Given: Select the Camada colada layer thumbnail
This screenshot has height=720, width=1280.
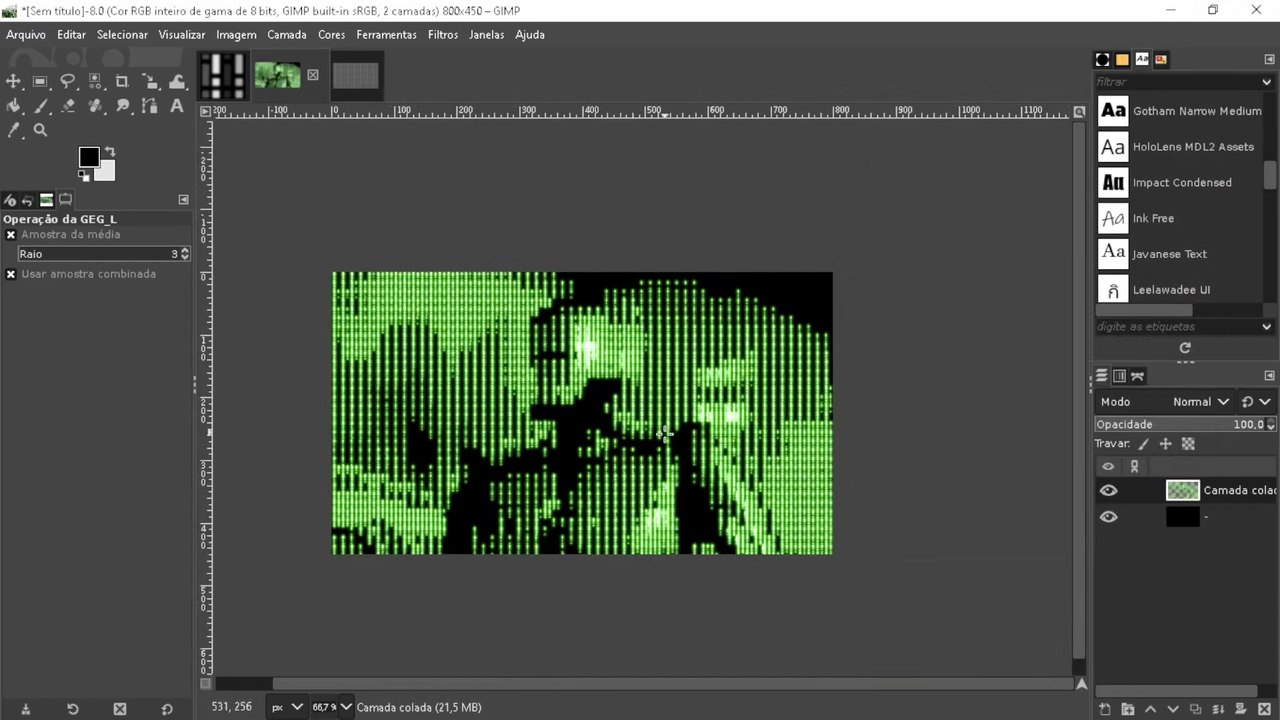Looking at the screenshot, I should coord(1183,490).
